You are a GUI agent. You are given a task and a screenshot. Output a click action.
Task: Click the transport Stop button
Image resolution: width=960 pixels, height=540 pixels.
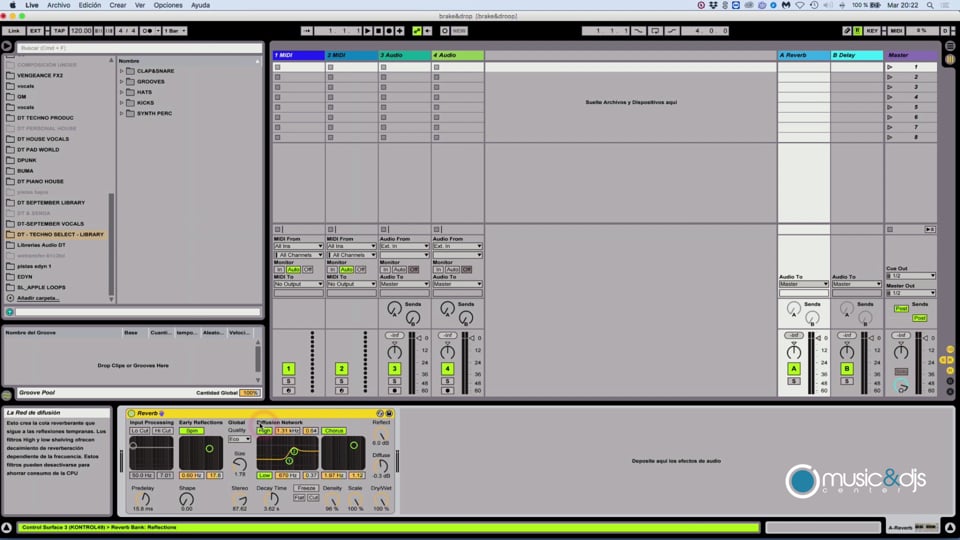pyautogui.click(x=378, y=31)
